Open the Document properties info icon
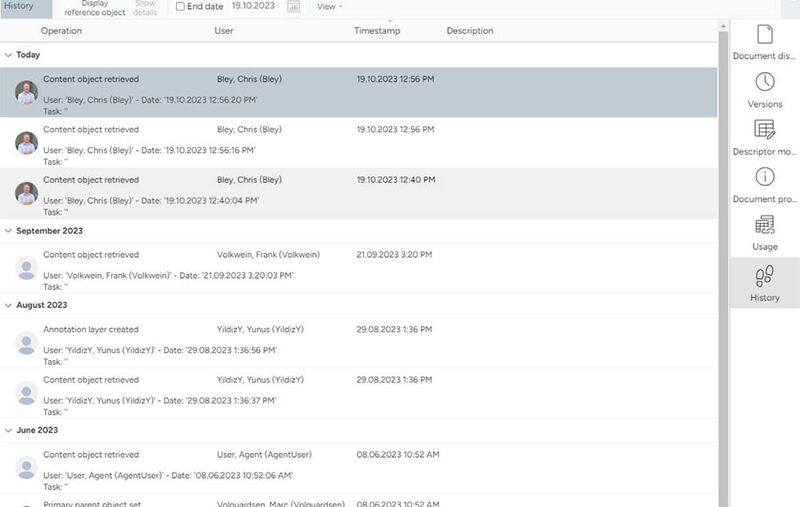The image size is (800, 507). coord(764,177)
